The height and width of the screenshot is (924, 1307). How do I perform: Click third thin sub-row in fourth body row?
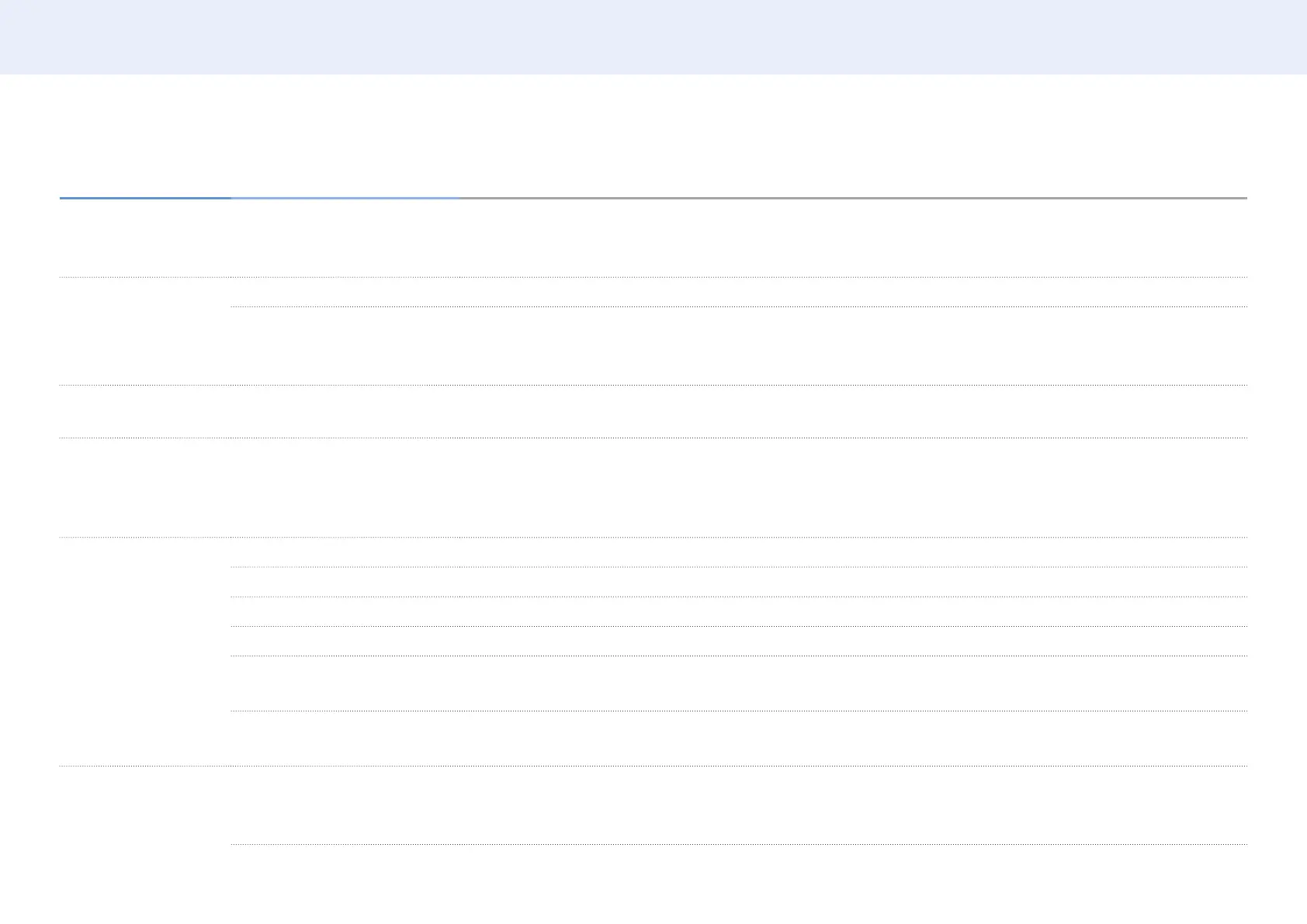(x=739, y=611)
